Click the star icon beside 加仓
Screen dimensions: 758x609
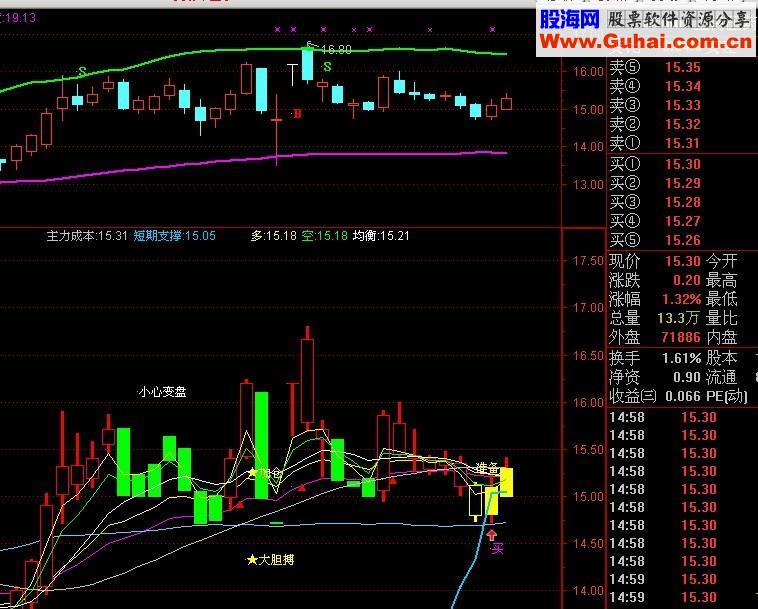point(252,472)
